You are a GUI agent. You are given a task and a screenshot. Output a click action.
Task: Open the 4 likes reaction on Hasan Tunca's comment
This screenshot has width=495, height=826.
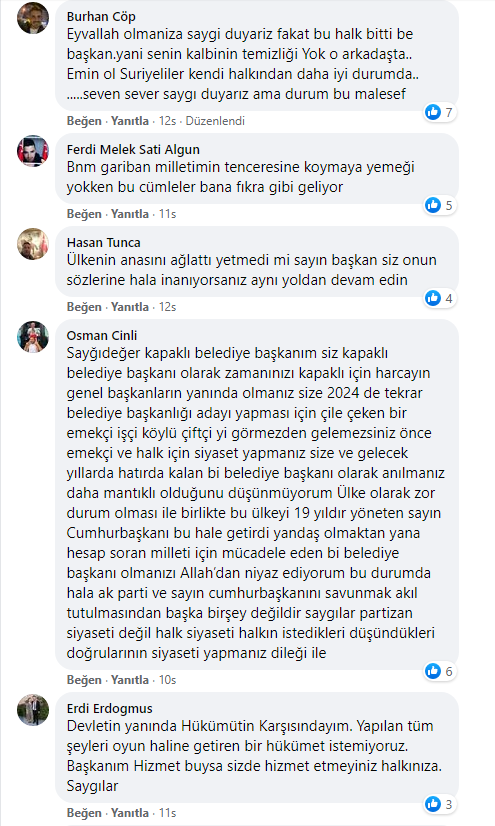coord(439,299)
